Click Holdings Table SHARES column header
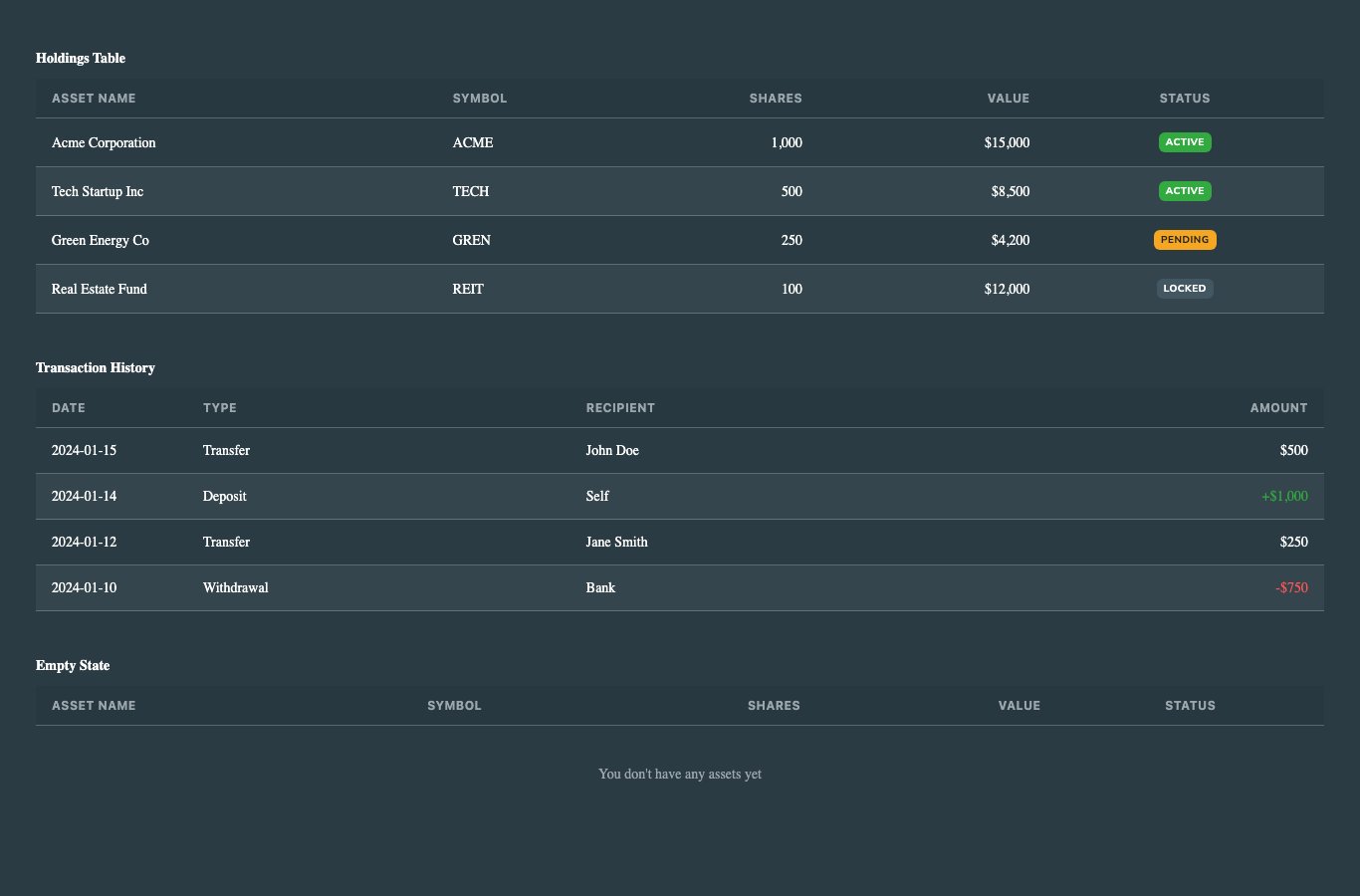 click(x=776, y=99)
